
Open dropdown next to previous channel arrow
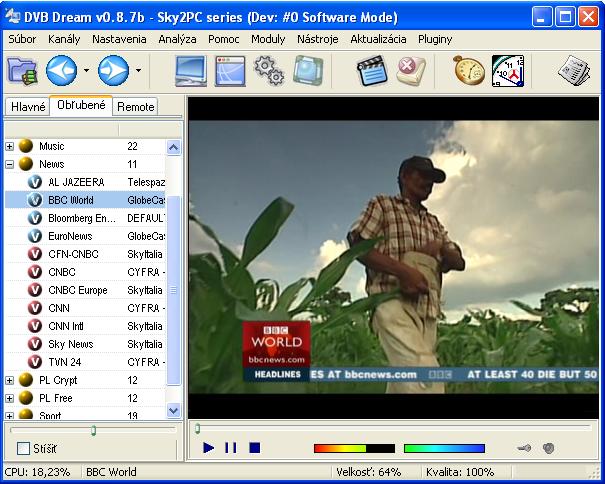pos(86,71)
